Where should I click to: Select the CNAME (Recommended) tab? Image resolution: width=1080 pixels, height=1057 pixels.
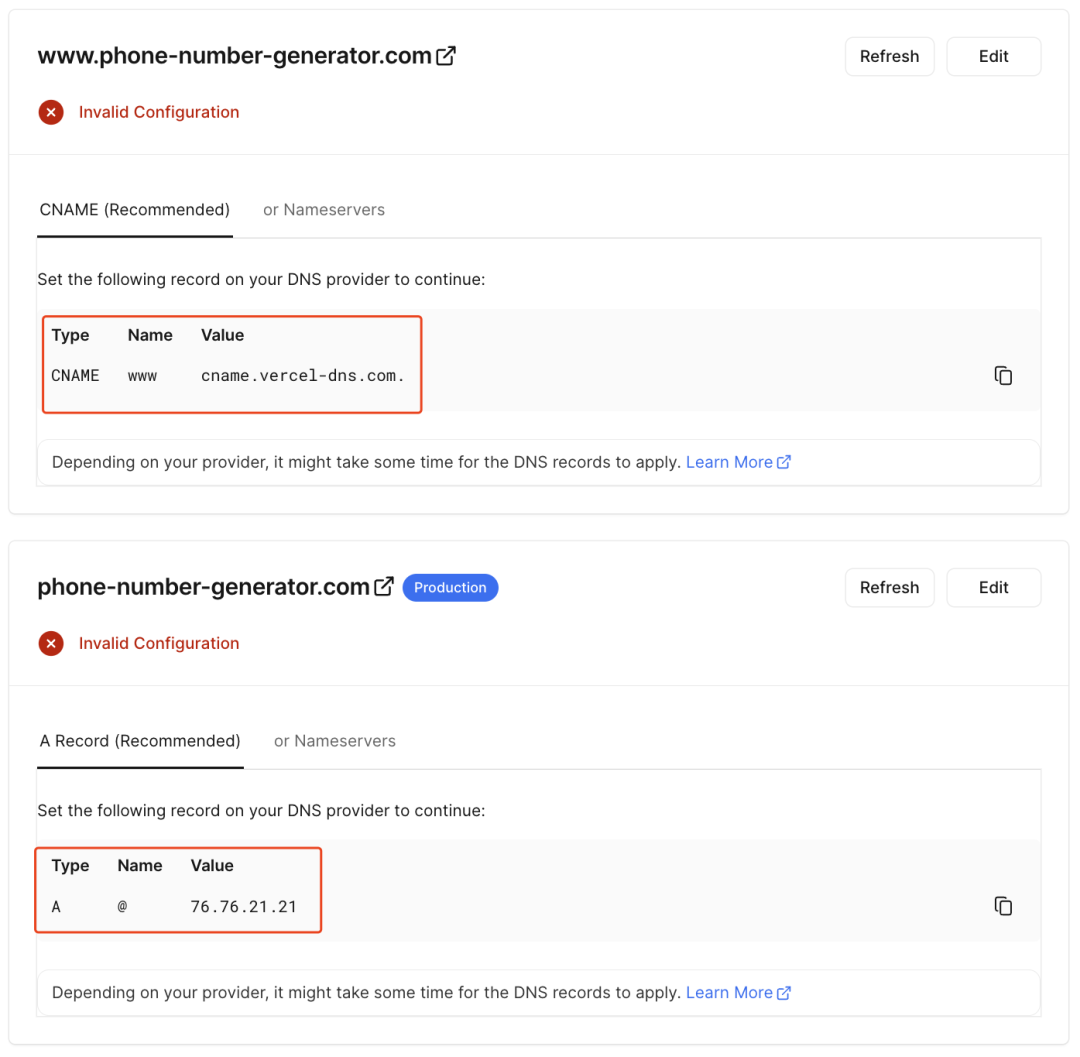click(135, 210)
